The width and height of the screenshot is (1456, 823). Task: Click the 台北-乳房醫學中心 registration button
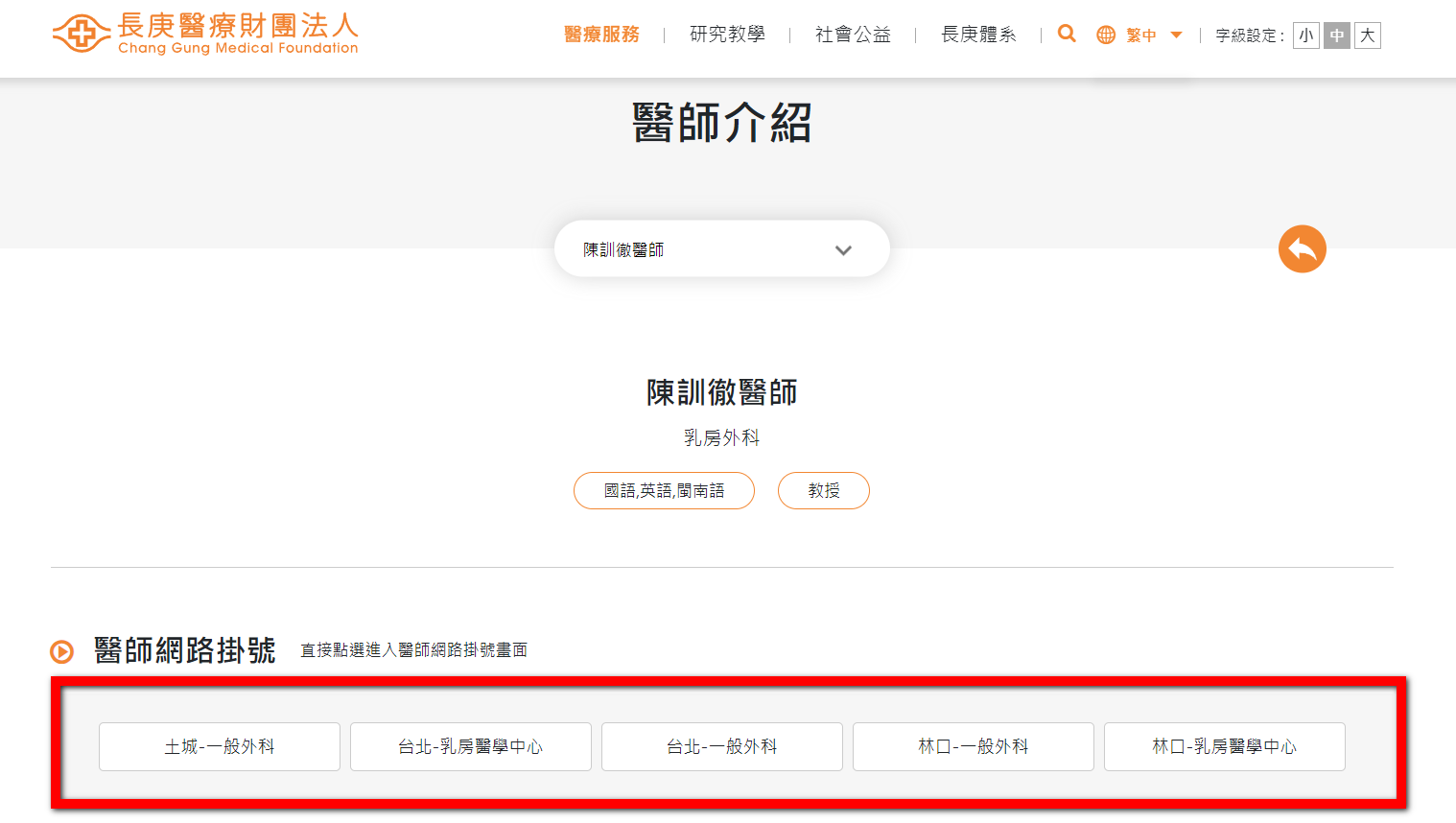[x=471, y=746]
